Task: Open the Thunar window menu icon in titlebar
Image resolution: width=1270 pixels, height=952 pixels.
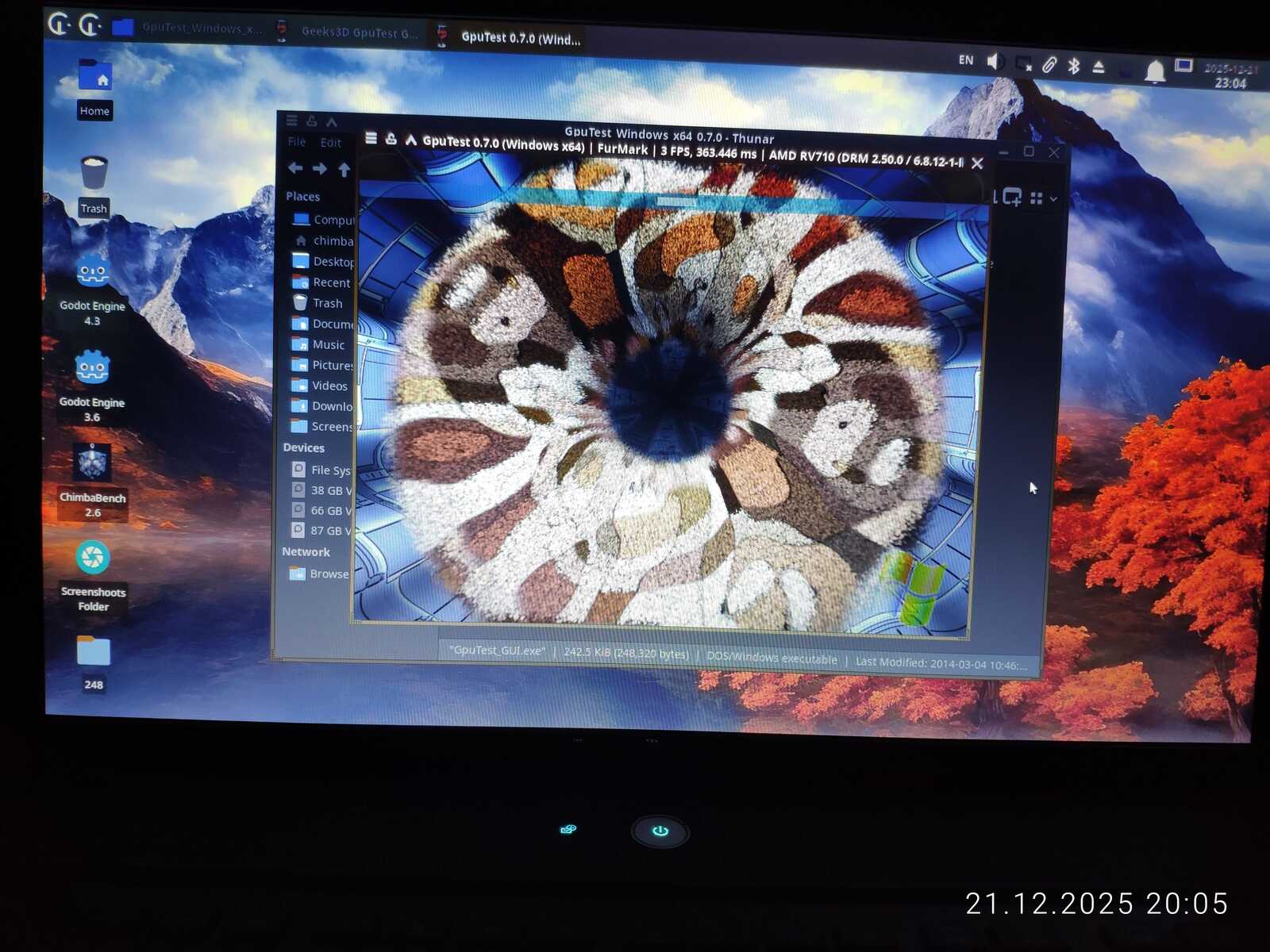Action: (x=292, y=121)
